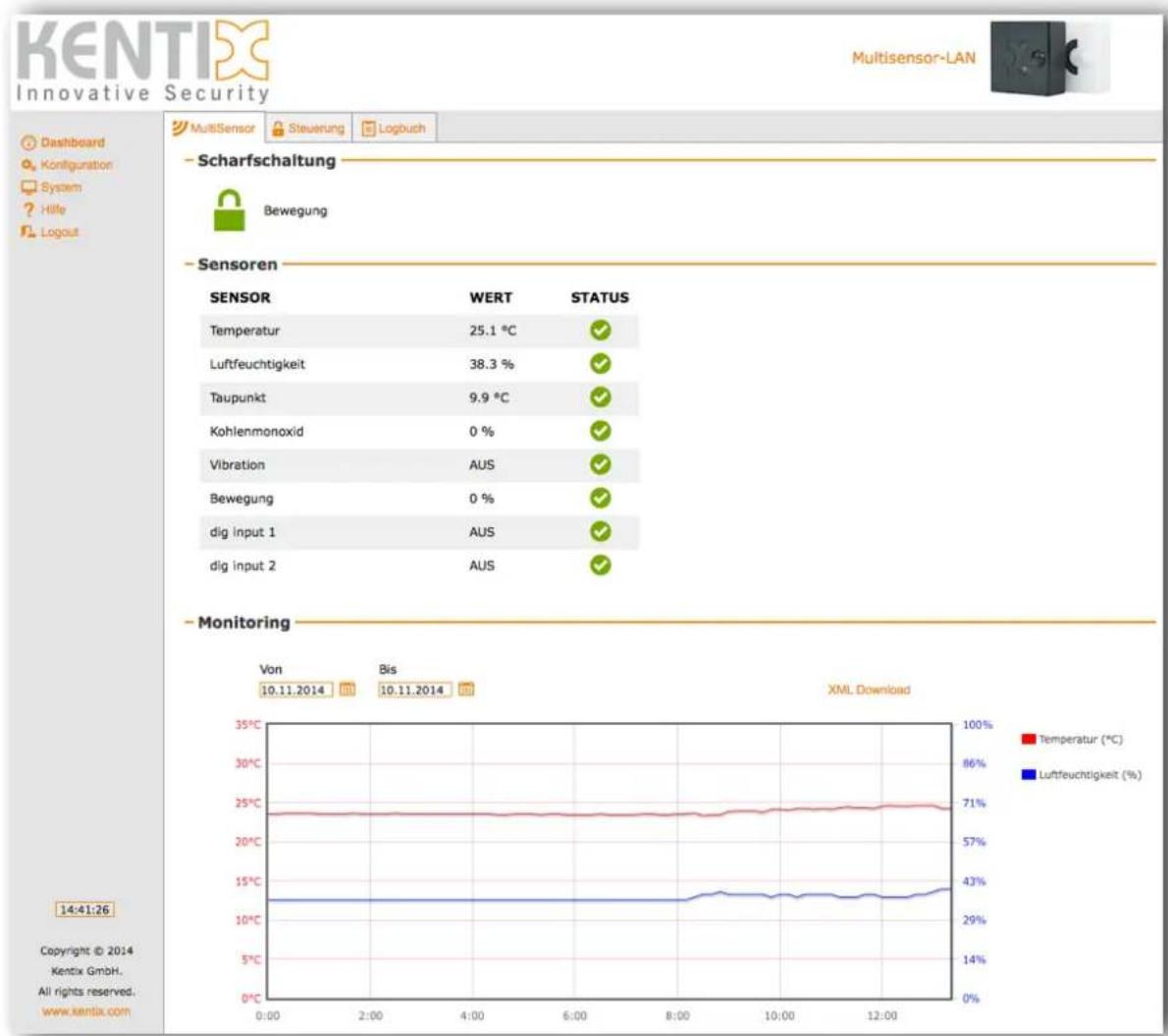Collapse the Monitoring section
The width and height of the screenshot is (1168, 1036).
[189, 622]
